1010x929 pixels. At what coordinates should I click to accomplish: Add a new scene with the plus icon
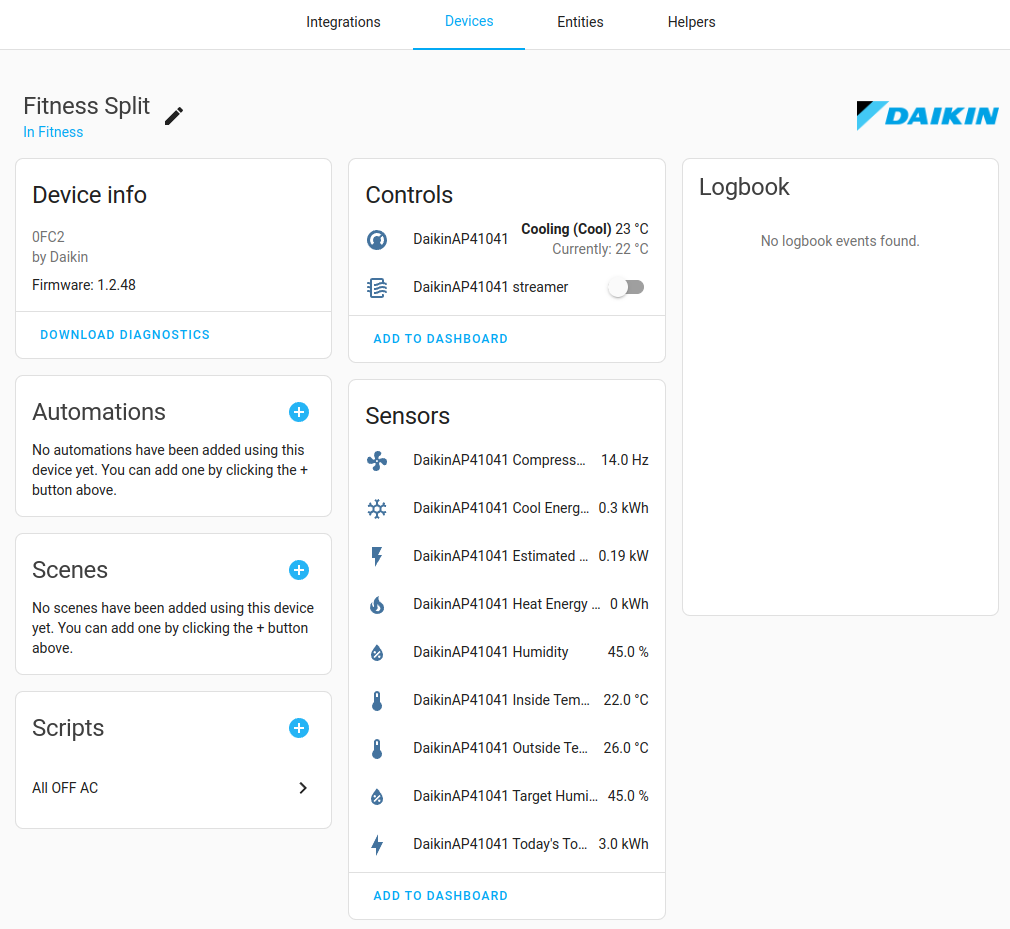click(x=299, y=570)
